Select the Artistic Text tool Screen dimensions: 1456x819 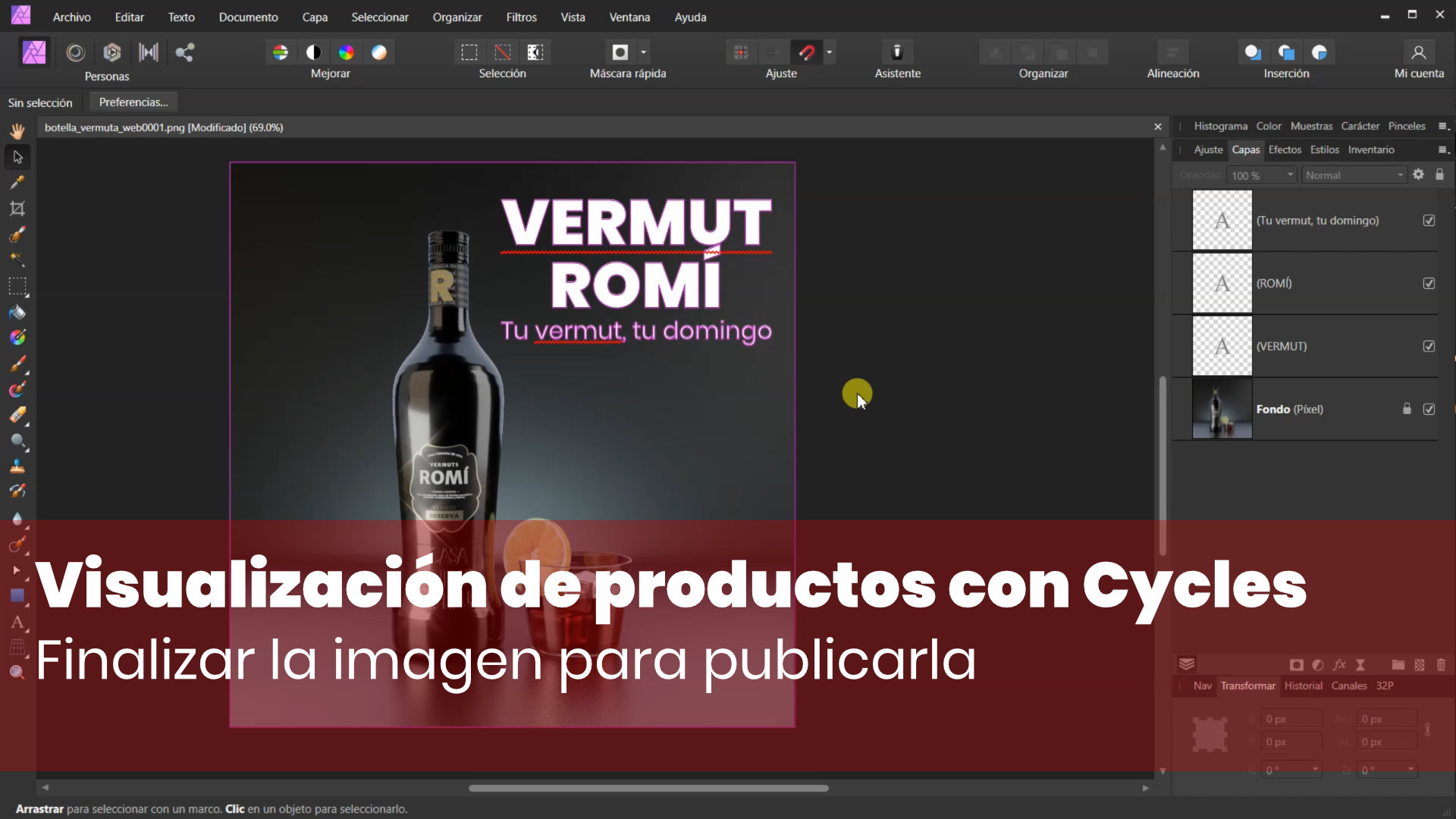pos(17,622)
